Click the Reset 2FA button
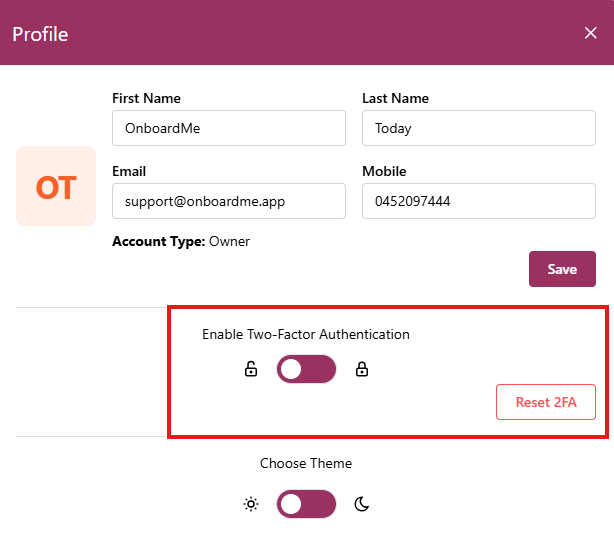Screen dimensions: 614x557 point(545,402)
